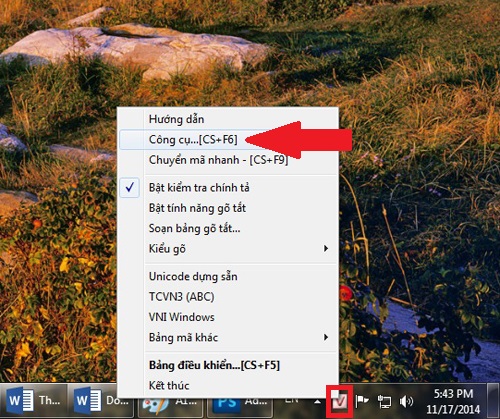Open Hướng dẫn from the context menu

(x=229, y=119)
